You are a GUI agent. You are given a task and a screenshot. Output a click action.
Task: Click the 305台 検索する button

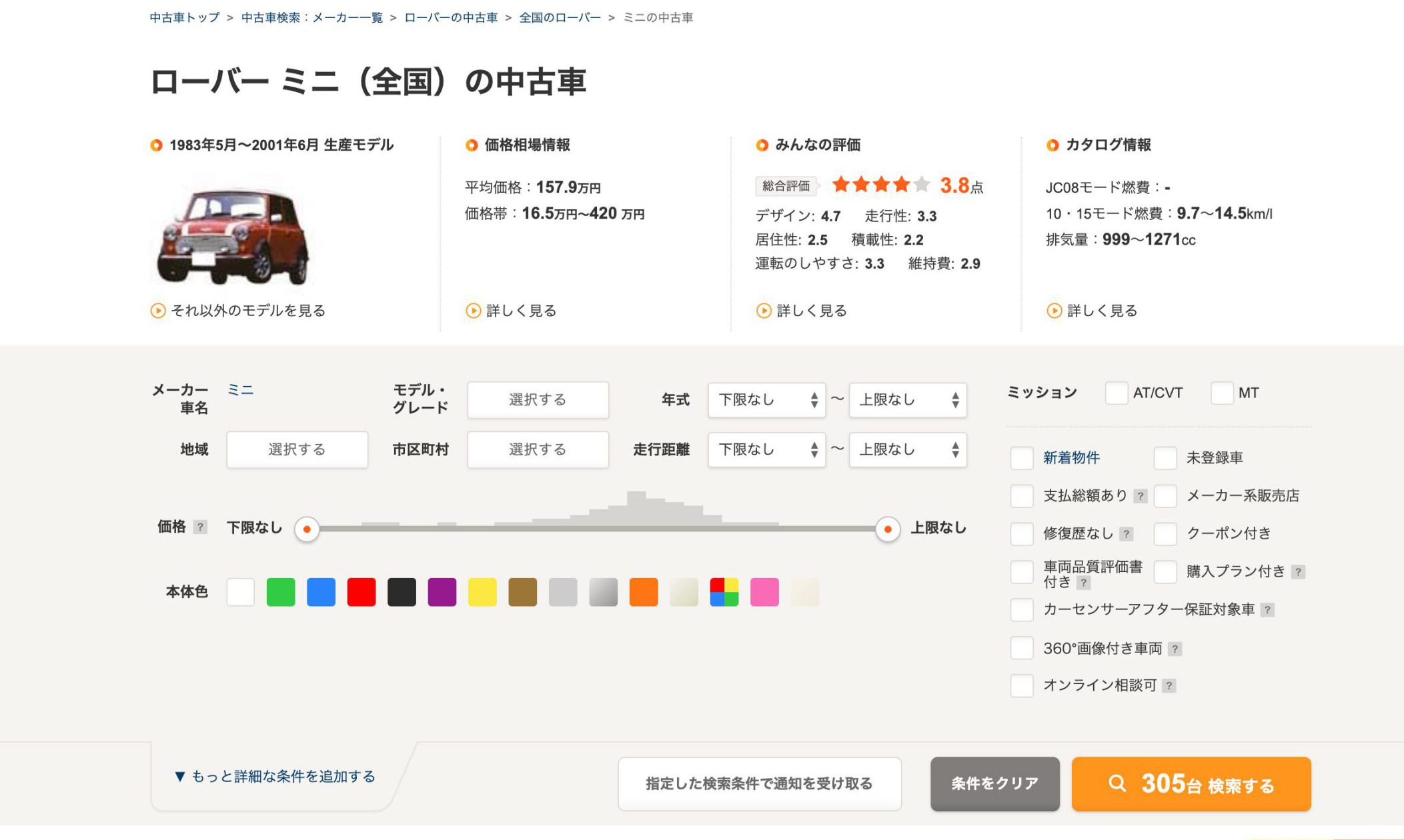pyautogui.click(x=1191, y=784)
